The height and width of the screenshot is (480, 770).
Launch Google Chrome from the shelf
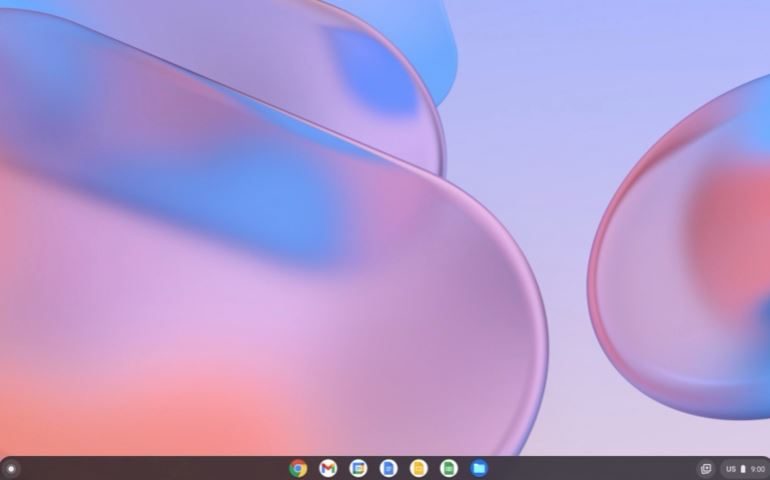(298, 468)
